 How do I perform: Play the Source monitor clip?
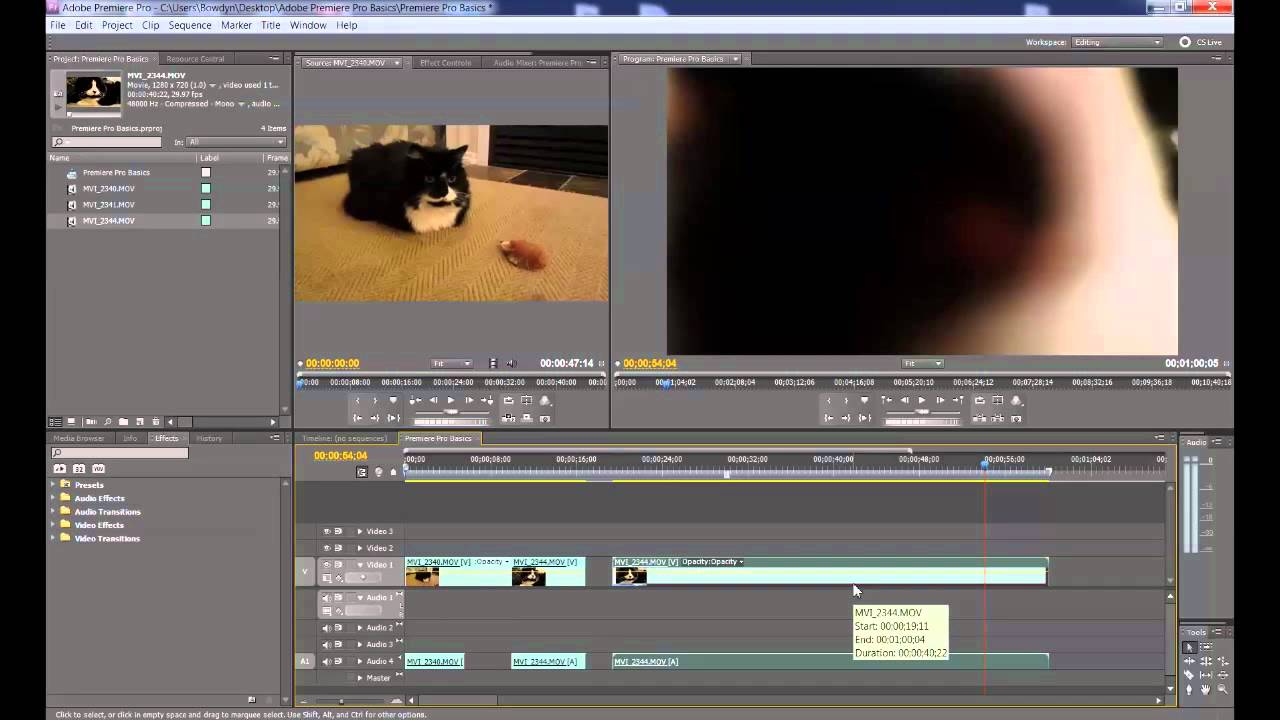point(451,400)
